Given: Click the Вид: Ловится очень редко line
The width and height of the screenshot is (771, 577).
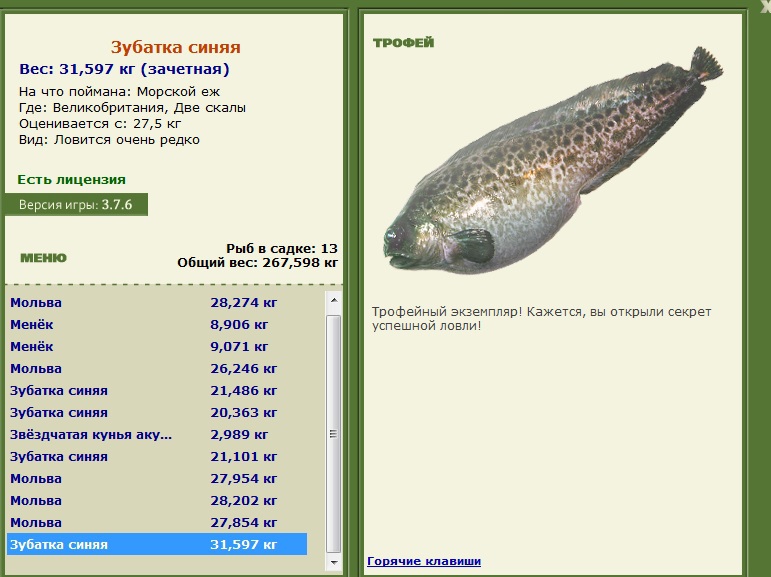Looking at the screenshot, I should (x=109, y=140).
